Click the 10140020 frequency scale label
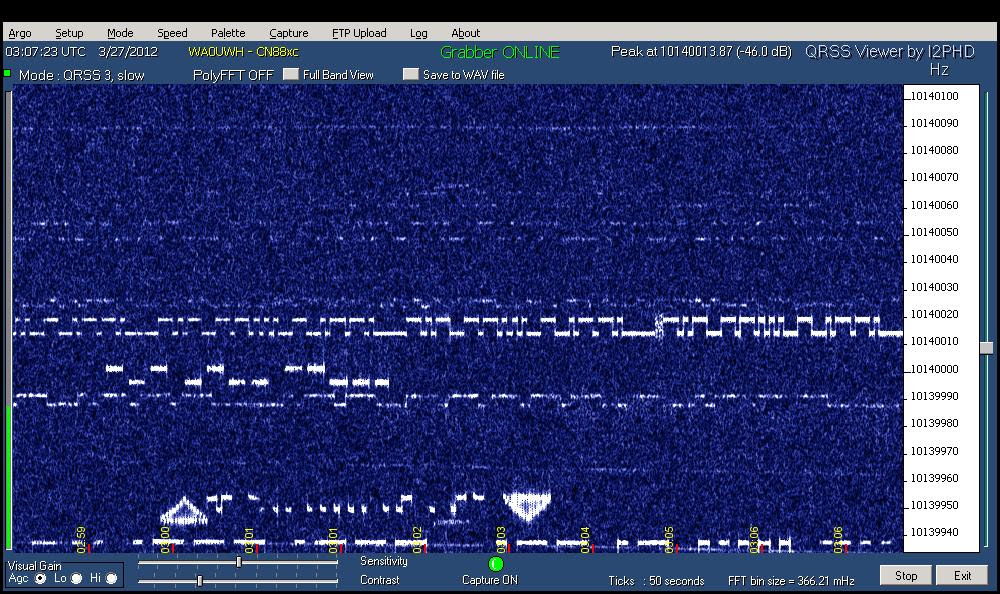 934,314
